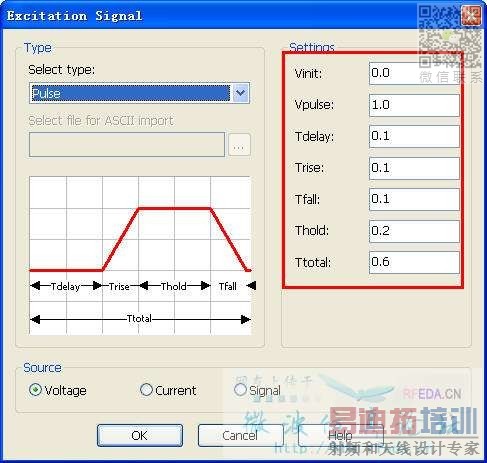The image size is (487, 463).
Task: Click the Vinit value field
Action: click(414, 73)
